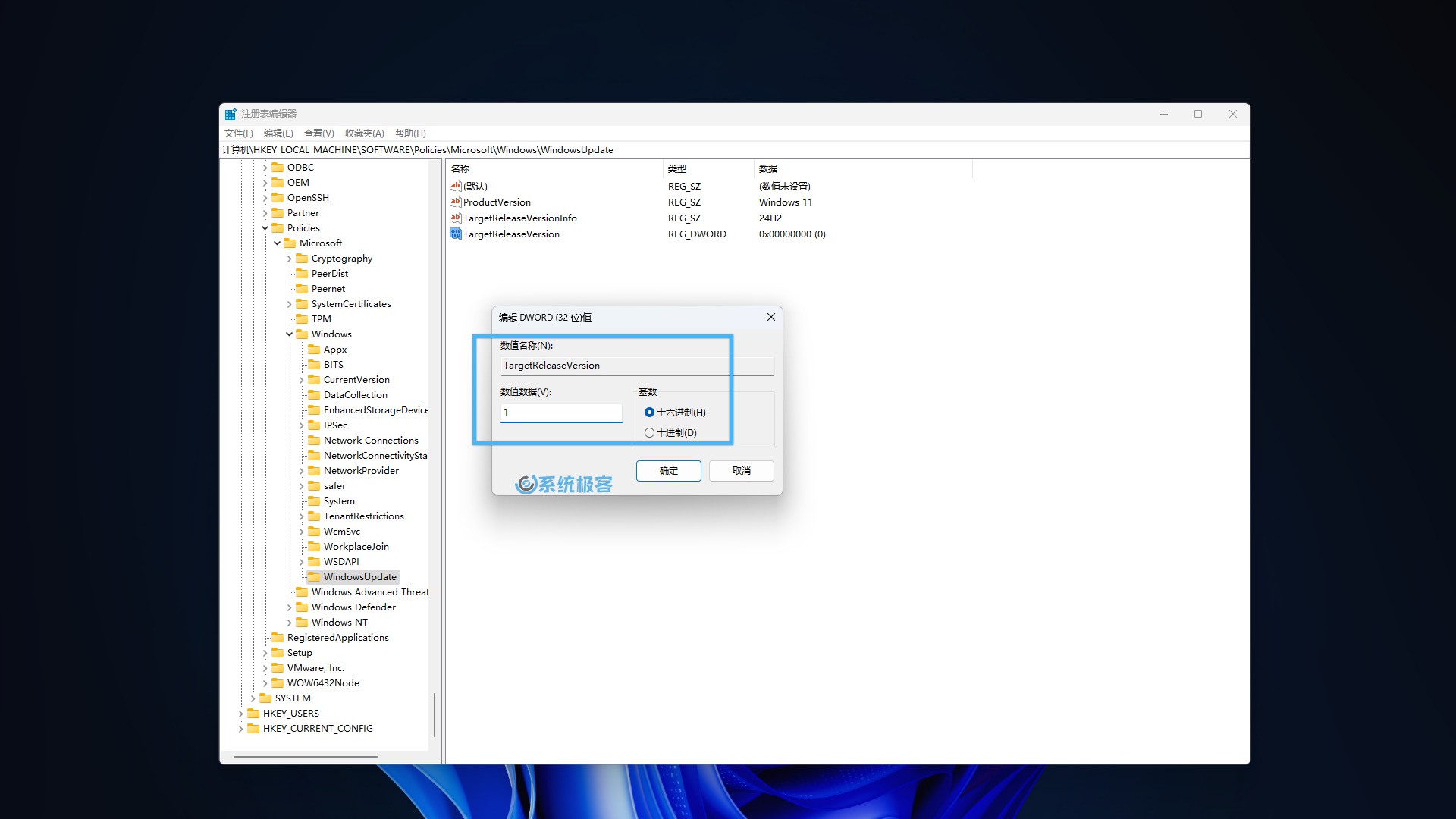Click the OpenSSH folder icon
This screenshot has height=819, width=1456.
coord(278,198)
